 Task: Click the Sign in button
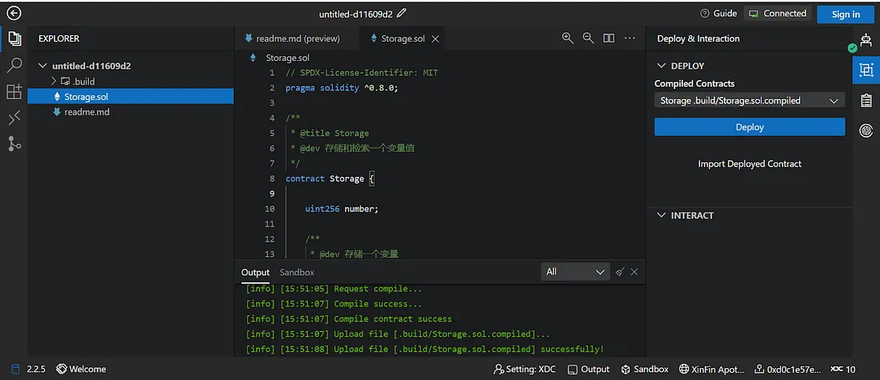coord(845,14)
